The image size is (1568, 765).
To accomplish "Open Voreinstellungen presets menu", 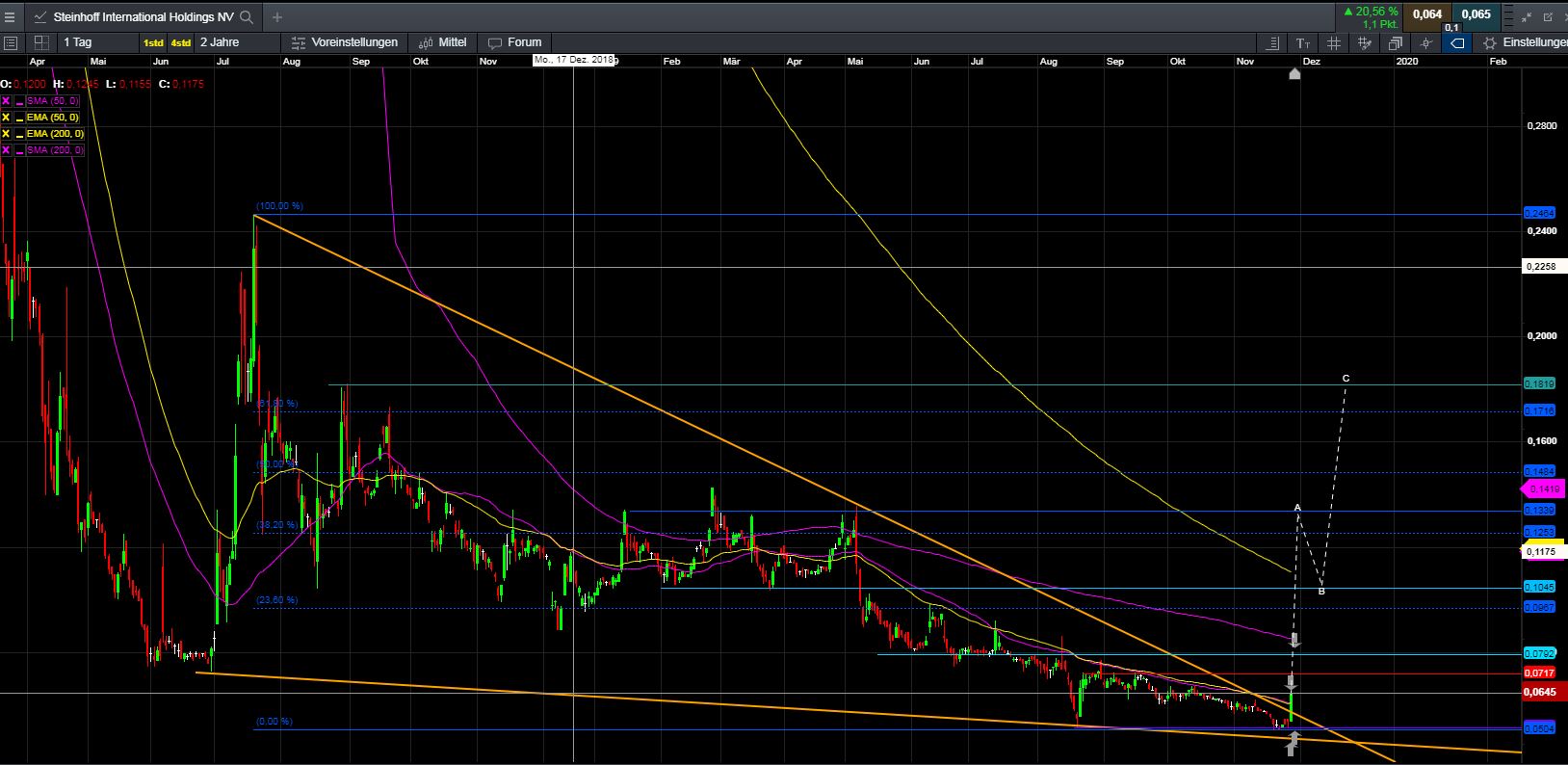I will pos(345,42).
